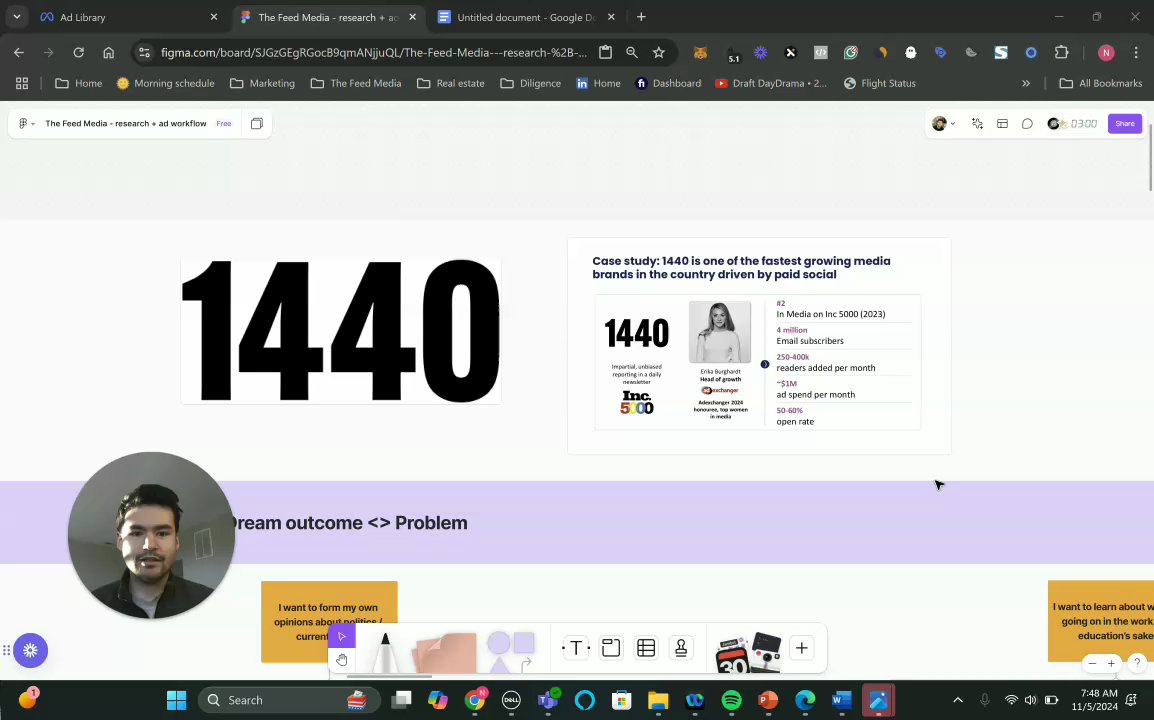
Task: Pick the marker pen drawing tool
Action: click(385, 652)
